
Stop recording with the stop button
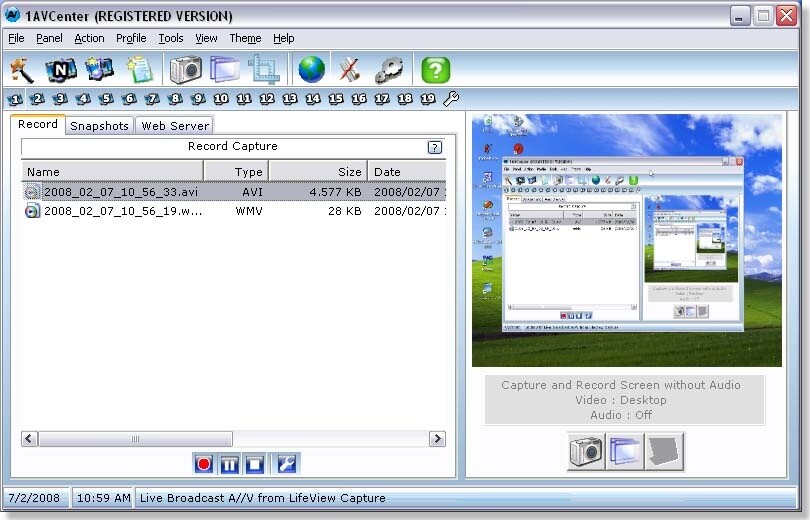(255, 464)
